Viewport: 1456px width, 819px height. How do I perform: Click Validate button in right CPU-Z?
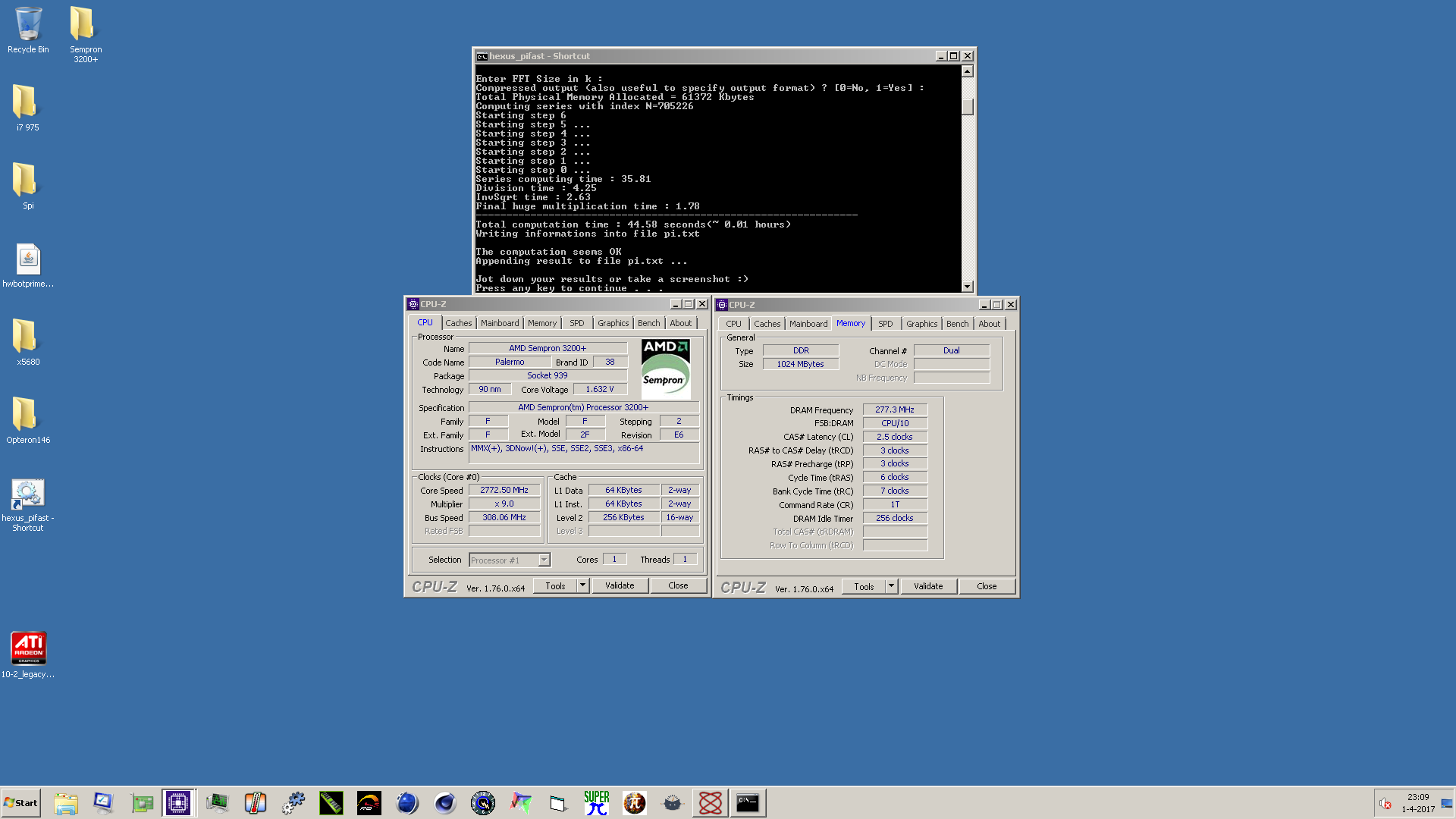pos(928,586)
